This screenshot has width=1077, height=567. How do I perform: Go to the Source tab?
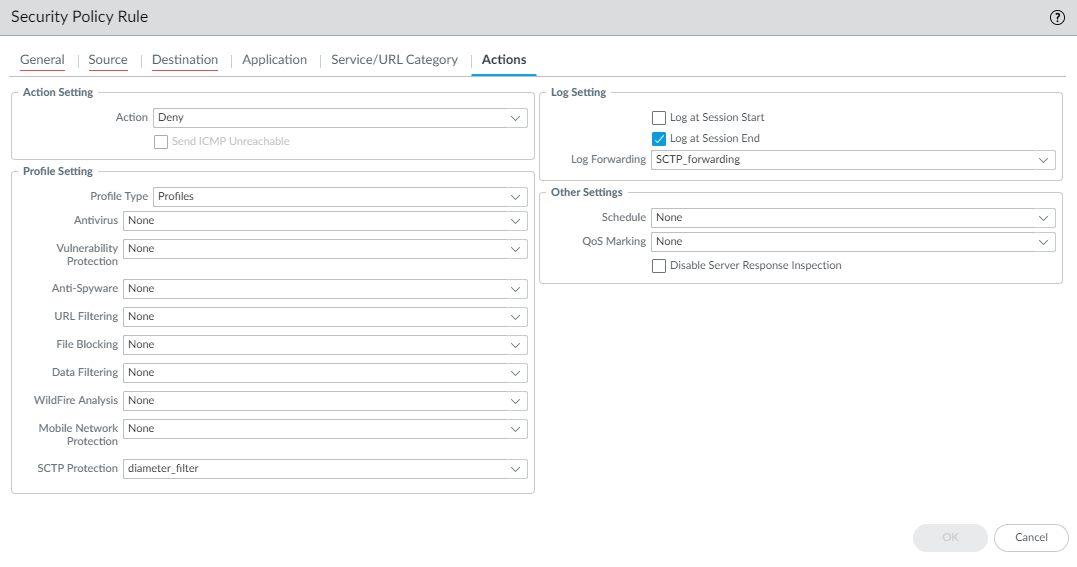[108, 60]
